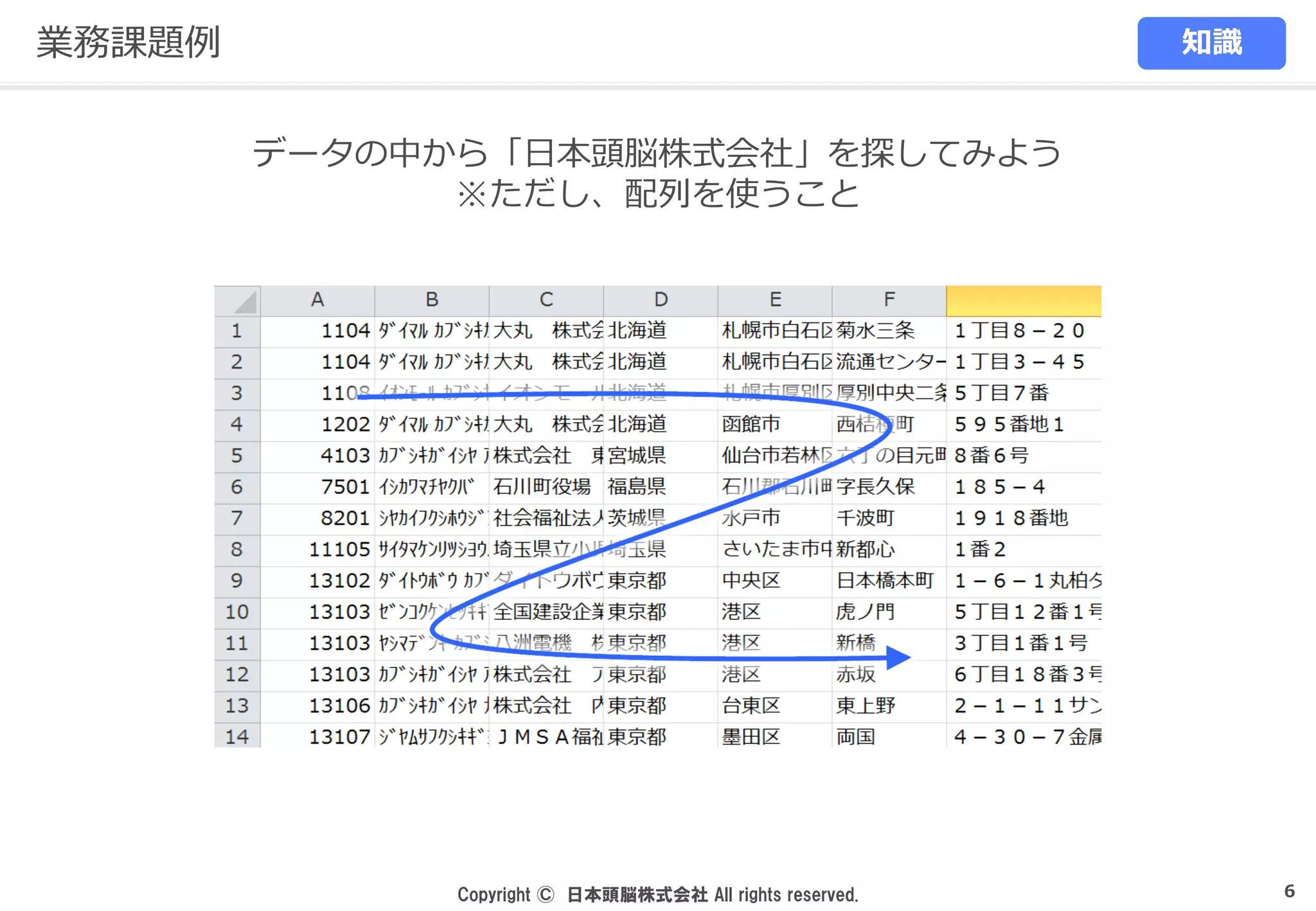Select row header 6
This screenshot has width=1316, height=911.
[x=237, y=488]
